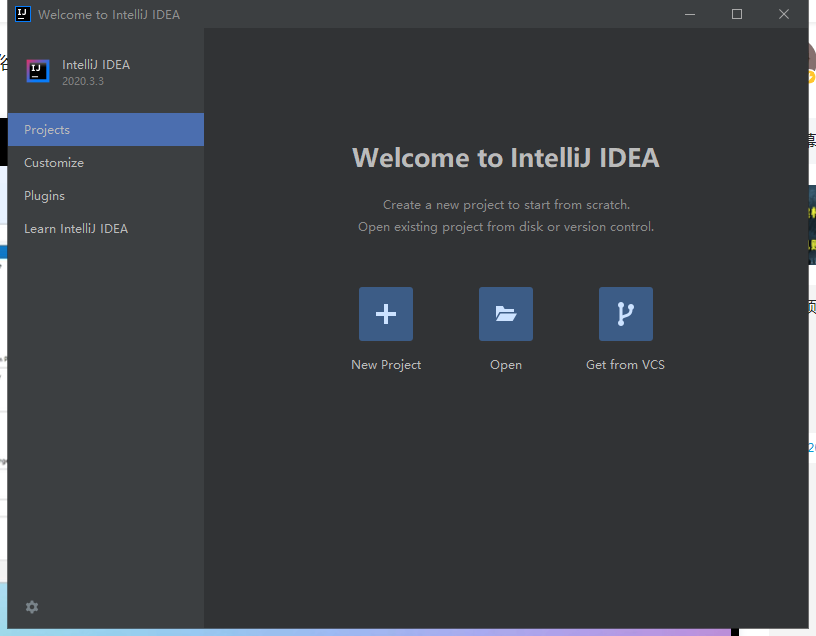Click the Open folder icon
The width and height of the screenshot is (816, 636).
click(506, 314)
